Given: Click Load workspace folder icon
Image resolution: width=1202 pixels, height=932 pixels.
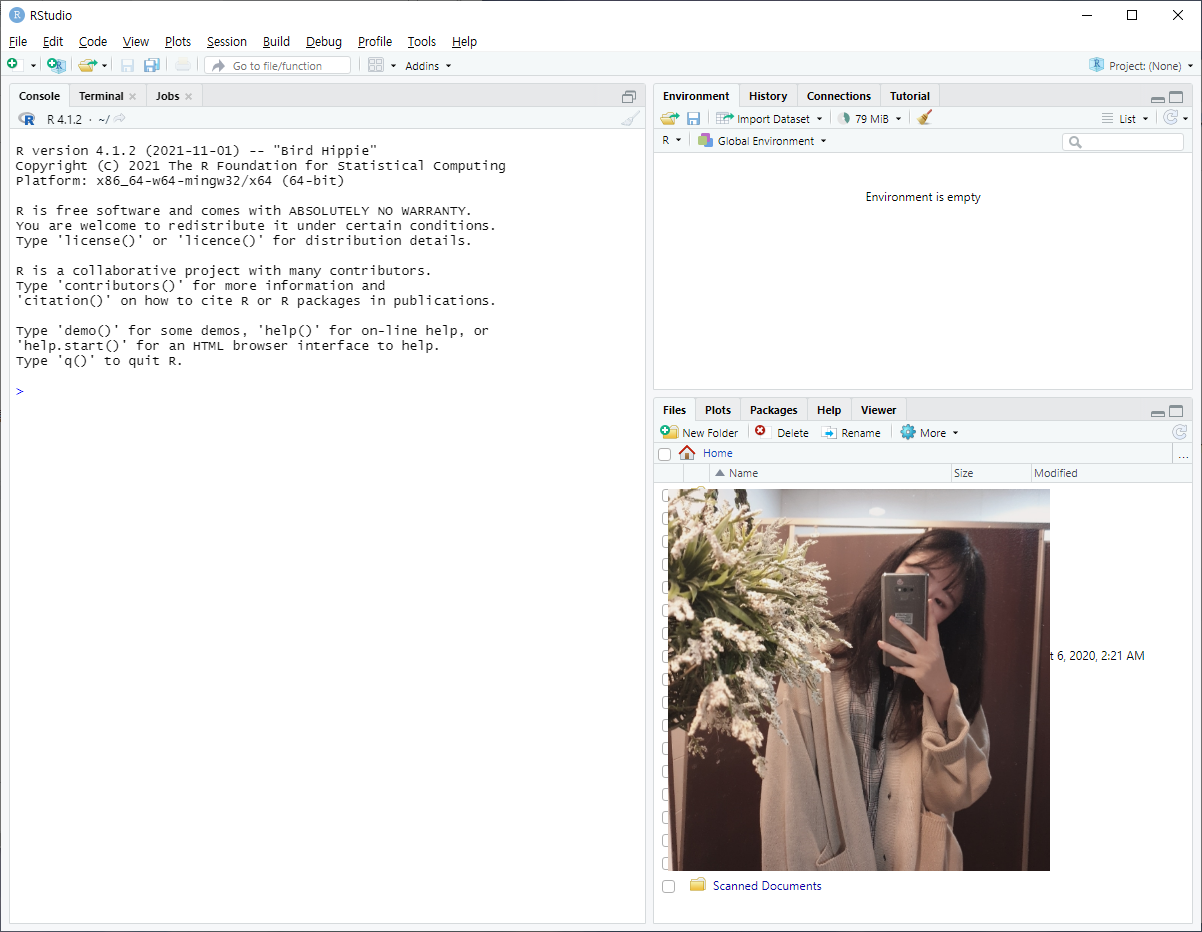Looking at the screenshot, I should (x=670, y=118).
